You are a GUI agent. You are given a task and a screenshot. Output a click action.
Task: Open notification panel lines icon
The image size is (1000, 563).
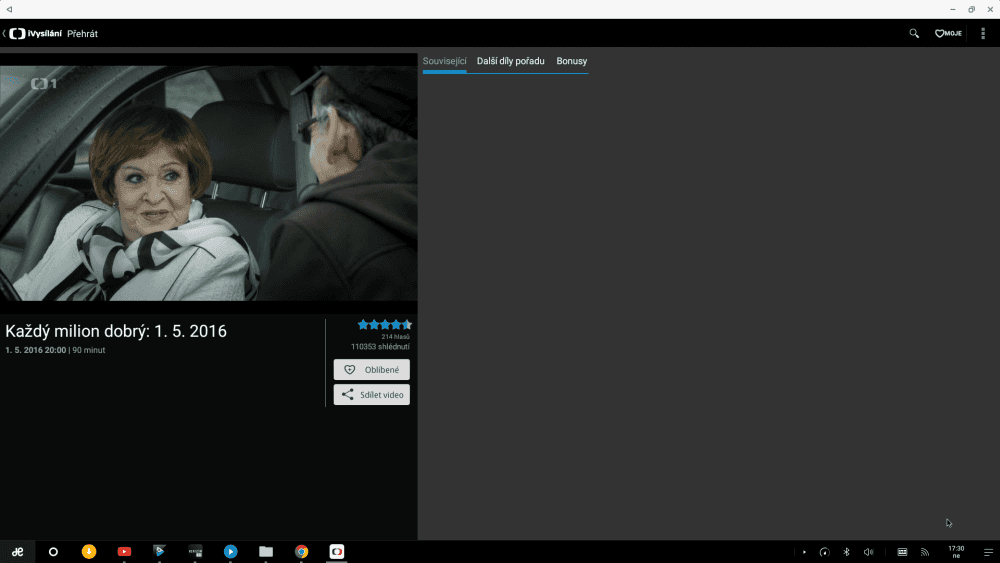click(x=988, y=552)
